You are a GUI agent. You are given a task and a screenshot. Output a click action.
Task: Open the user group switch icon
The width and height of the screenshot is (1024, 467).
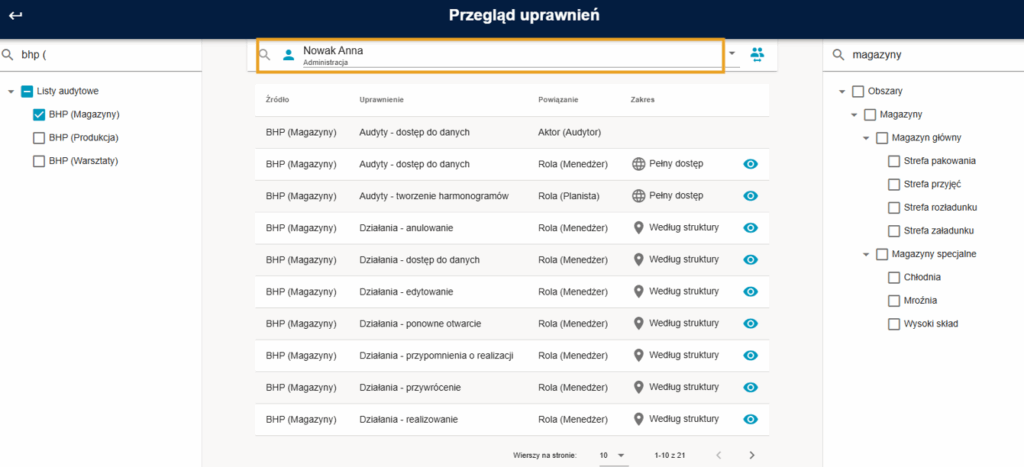click(757, 54)
